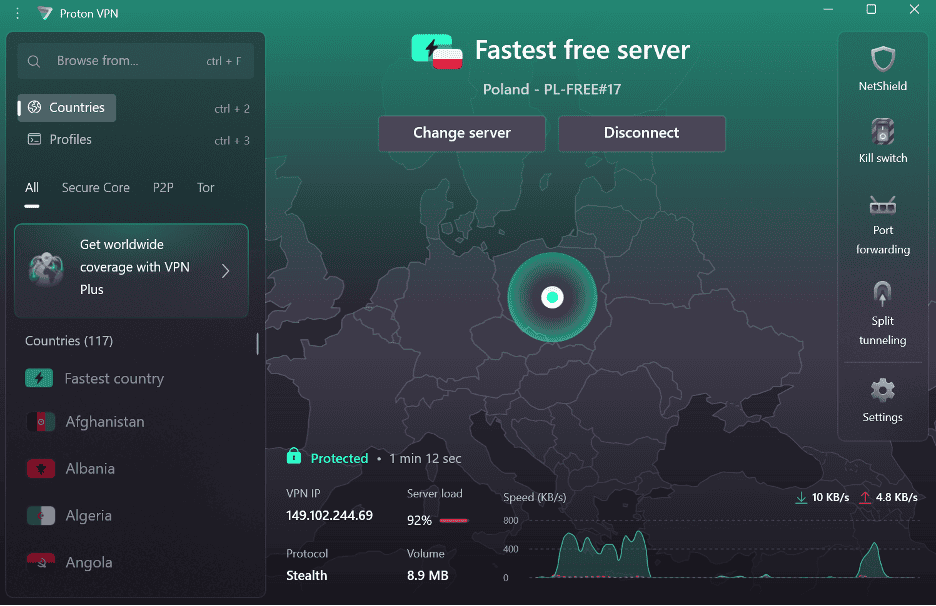Click the 92% server load indicator bar
Image resolution: width=936 pixels, height=606 pixels.
(x=453, y=520)
